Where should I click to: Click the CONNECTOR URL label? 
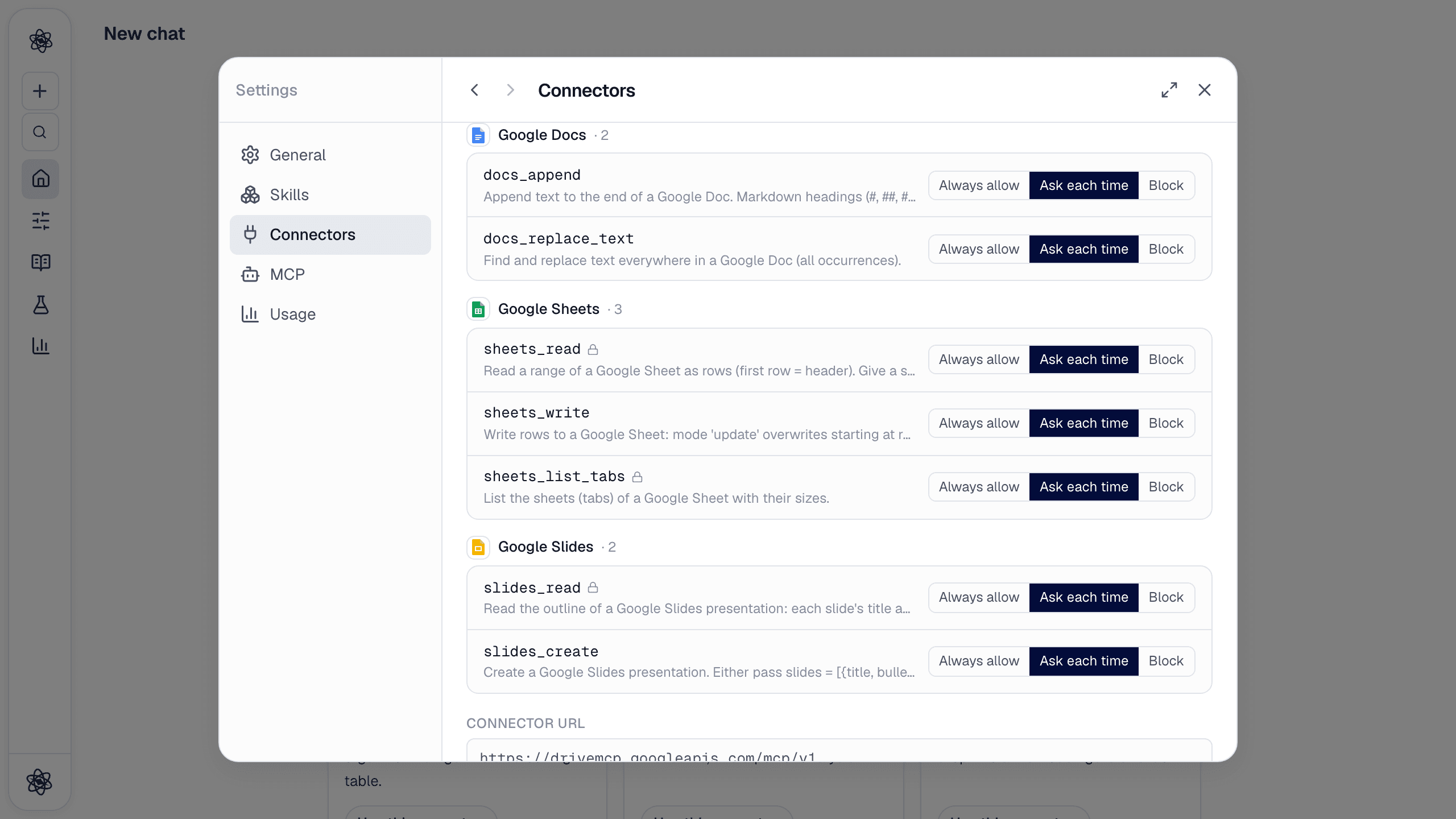pos(526,723)
